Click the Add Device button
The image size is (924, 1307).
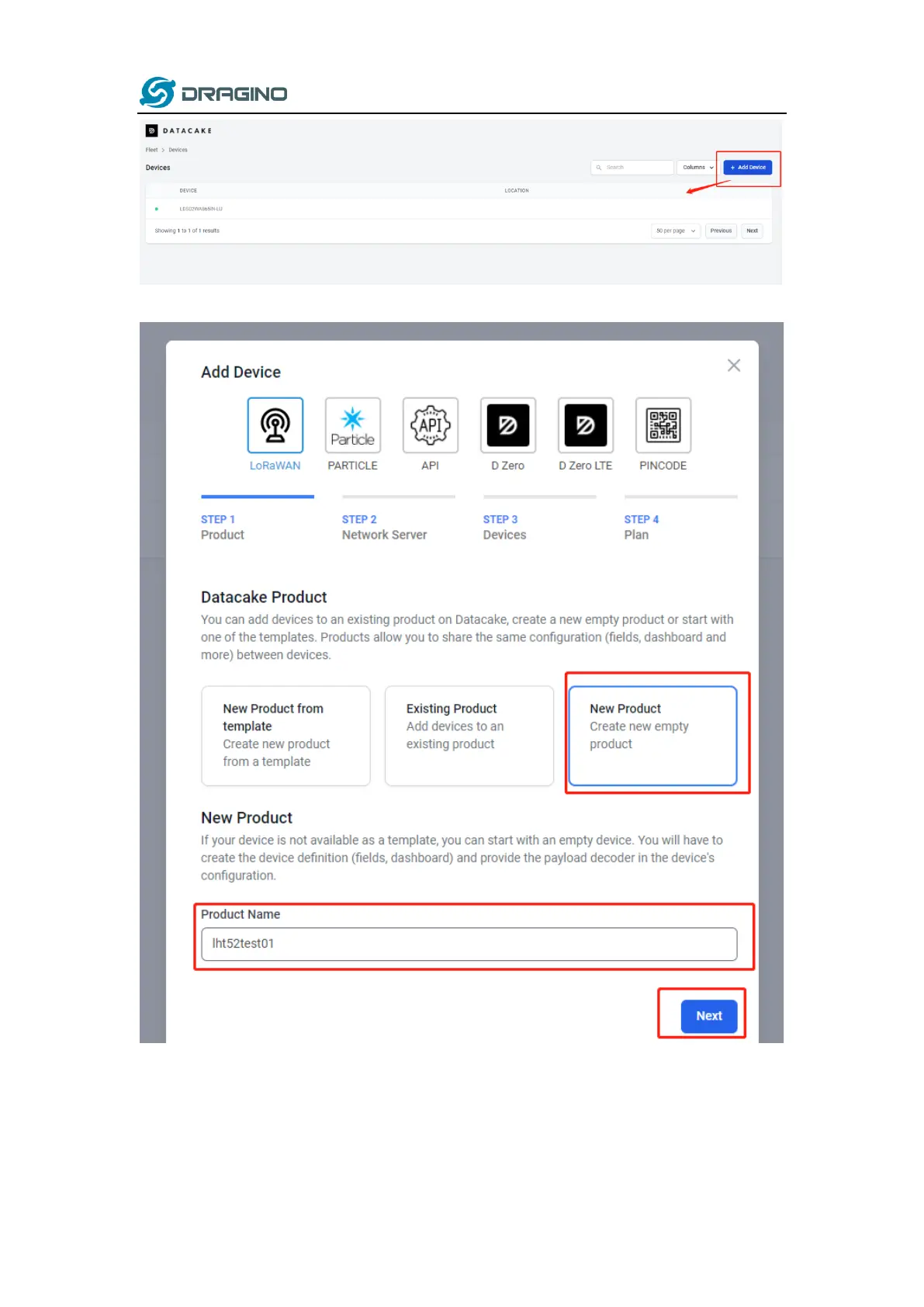click(x=748, y=168)
